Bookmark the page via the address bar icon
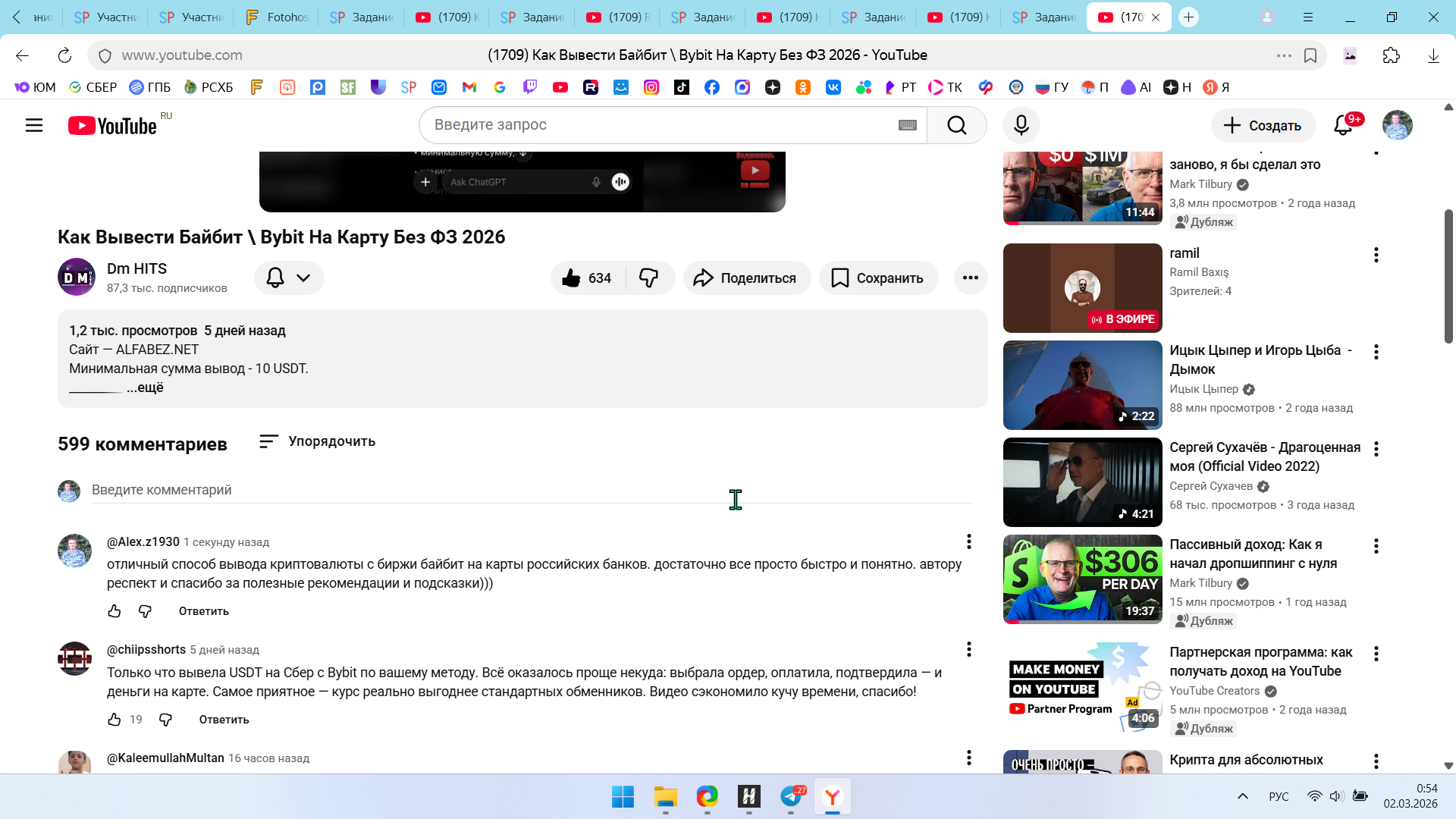The height and width of the screenshot is (819, 1456). point(1310,55)
